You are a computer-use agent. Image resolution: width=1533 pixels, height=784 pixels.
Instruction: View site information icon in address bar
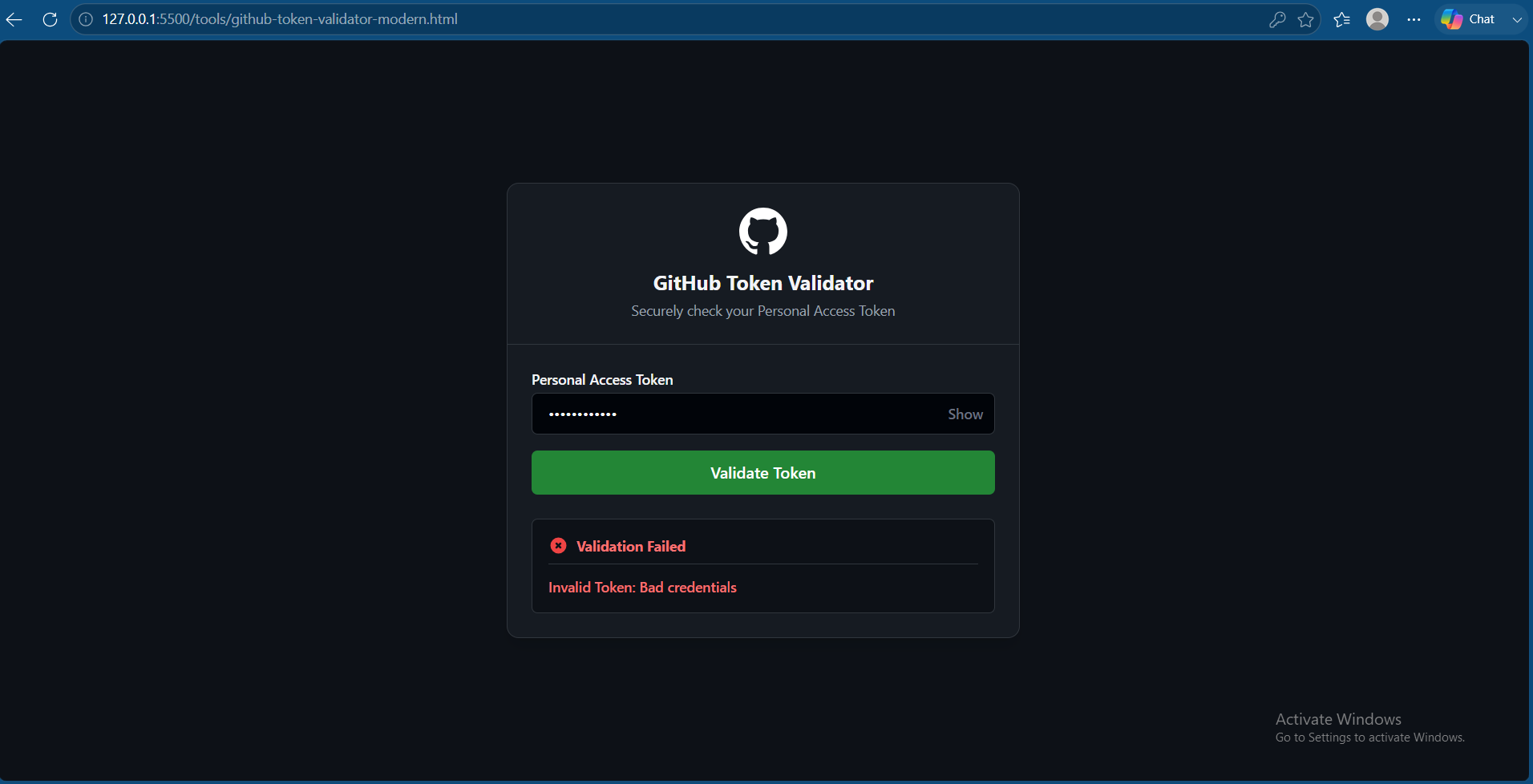[86, 19]
